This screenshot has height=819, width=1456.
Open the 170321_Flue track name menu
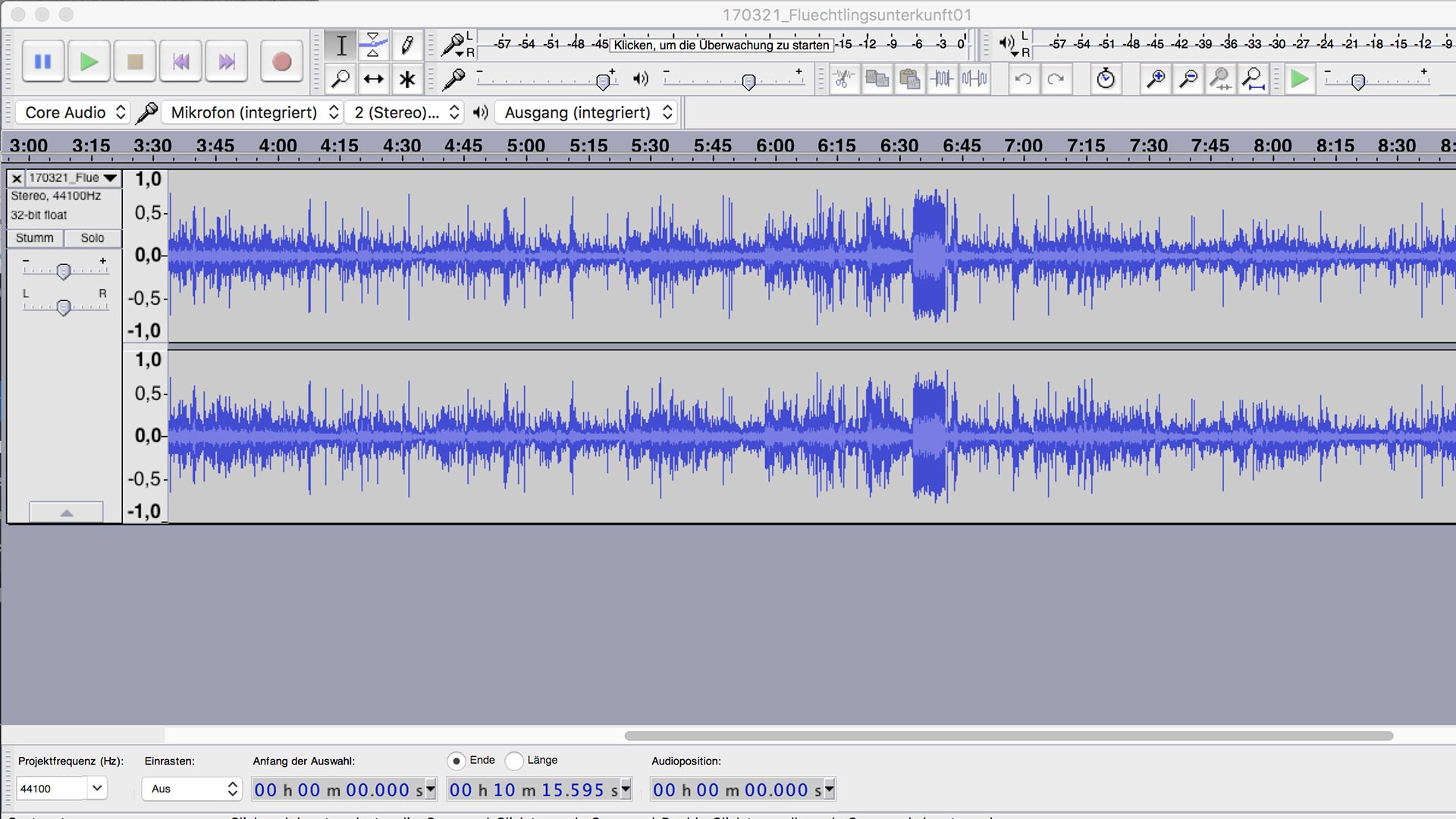coord(74,178)
